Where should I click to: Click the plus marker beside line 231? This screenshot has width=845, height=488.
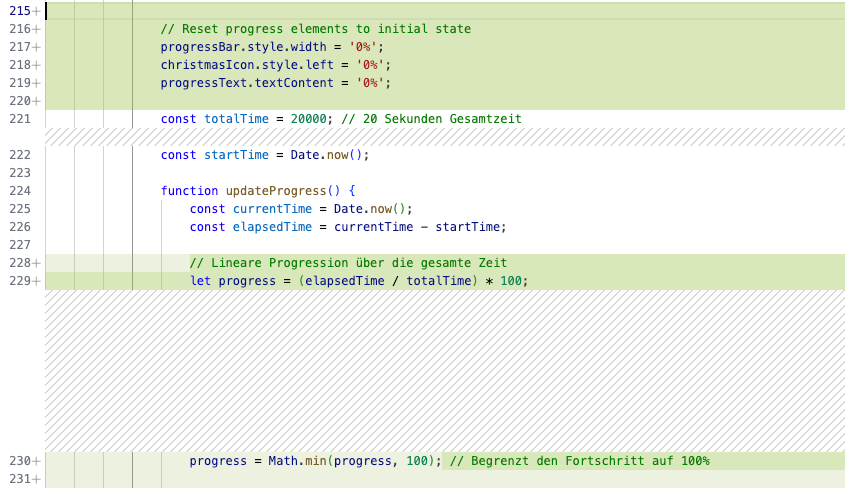coord(36,479)
